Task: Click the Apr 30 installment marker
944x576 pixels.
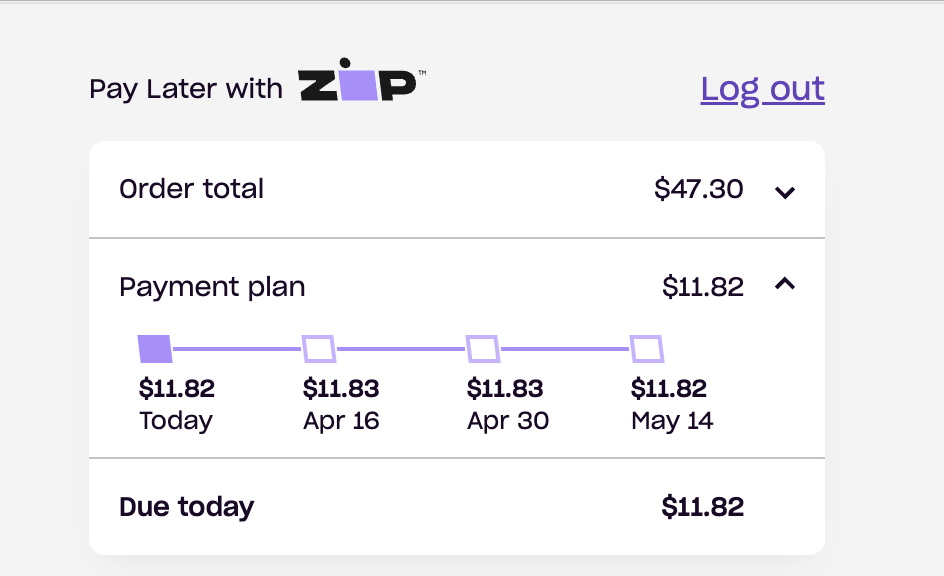Action: 483,349
